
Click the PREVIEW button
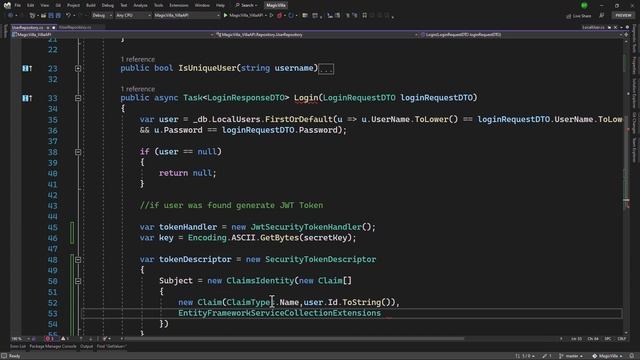[x=623, y=16]
